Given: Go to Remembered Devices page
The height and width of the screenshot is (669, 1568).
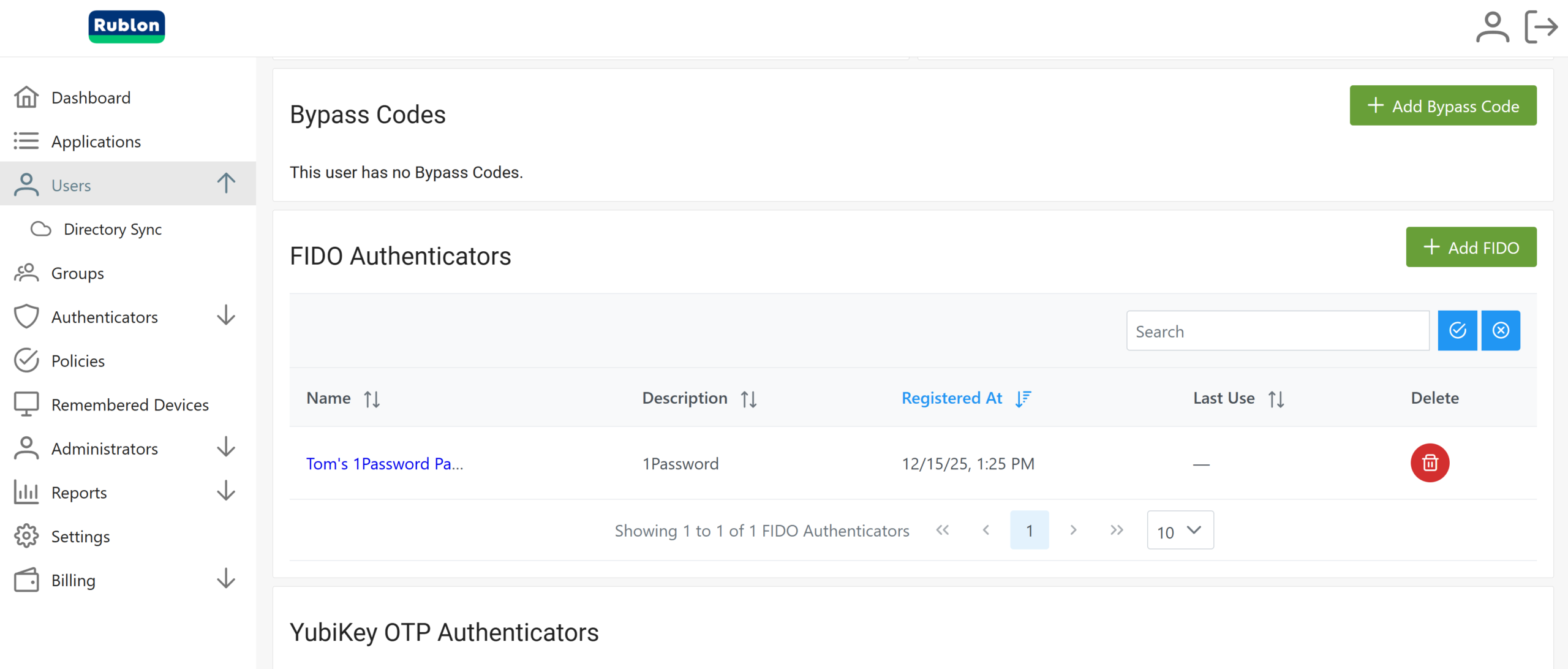Looking at the screenshot, I should point(130,405).
